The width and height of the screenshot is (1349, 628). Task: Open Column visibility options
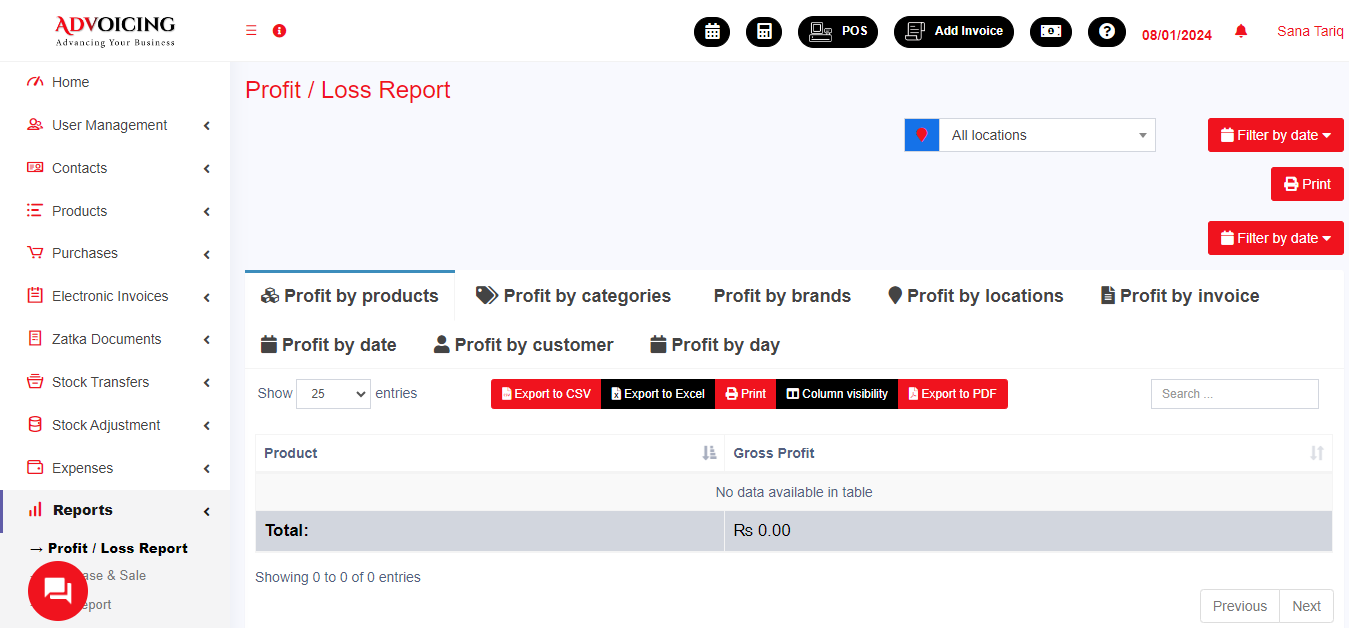[x=836, y=394]
